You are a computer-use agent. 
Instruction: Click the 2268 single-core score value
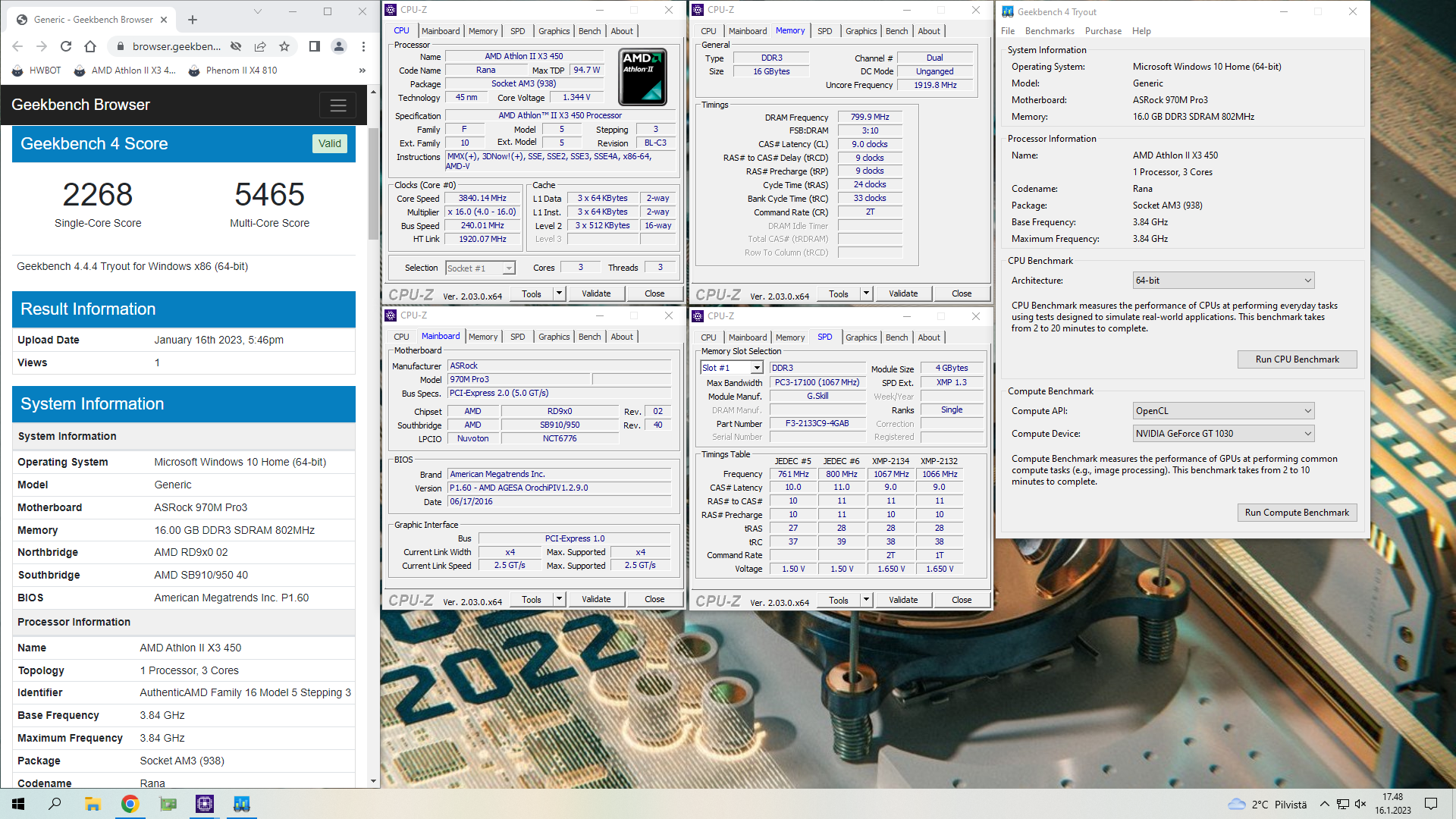coord(98,195)
